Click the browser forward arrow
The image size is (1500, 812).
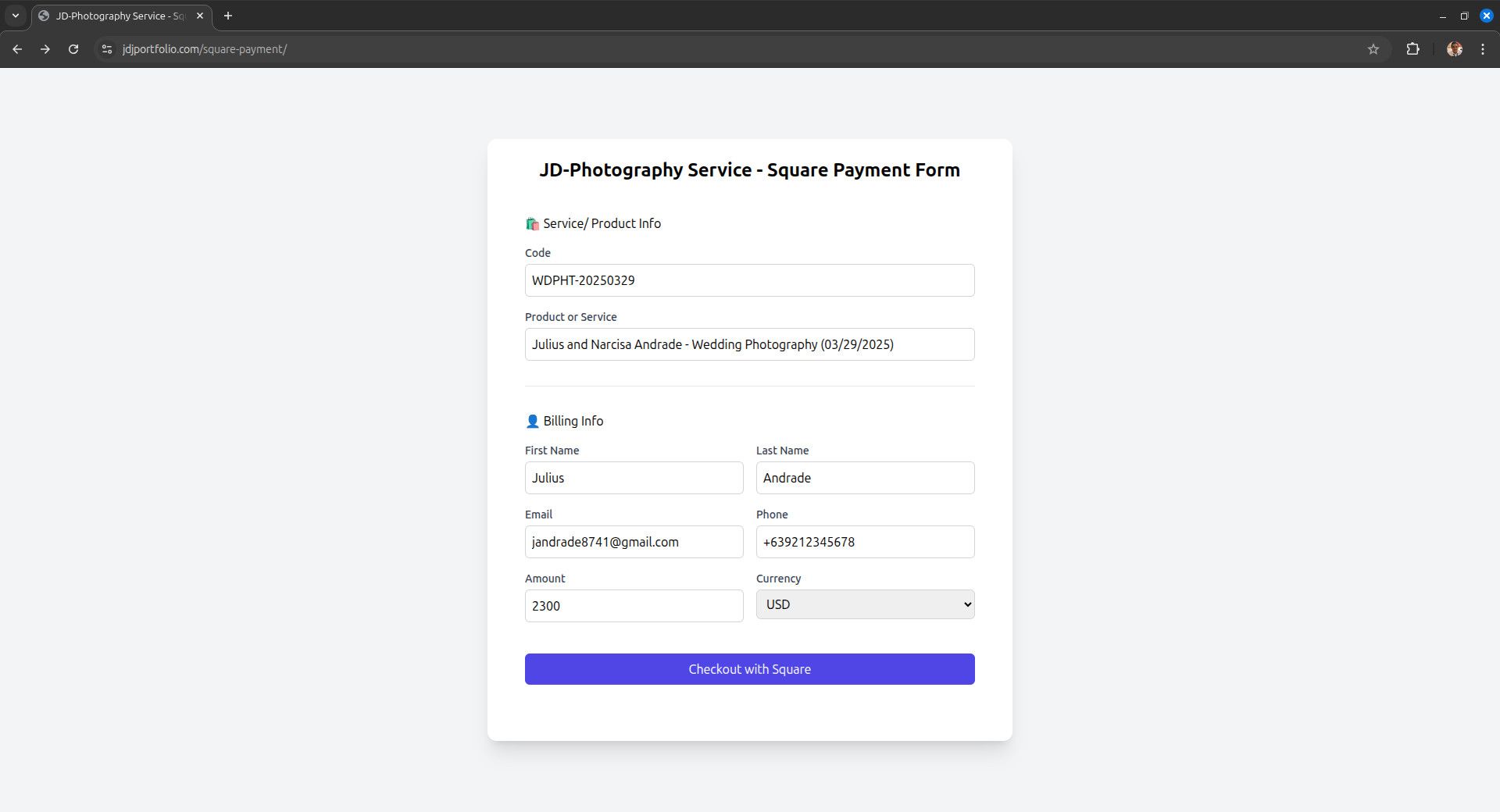[45, 49]
